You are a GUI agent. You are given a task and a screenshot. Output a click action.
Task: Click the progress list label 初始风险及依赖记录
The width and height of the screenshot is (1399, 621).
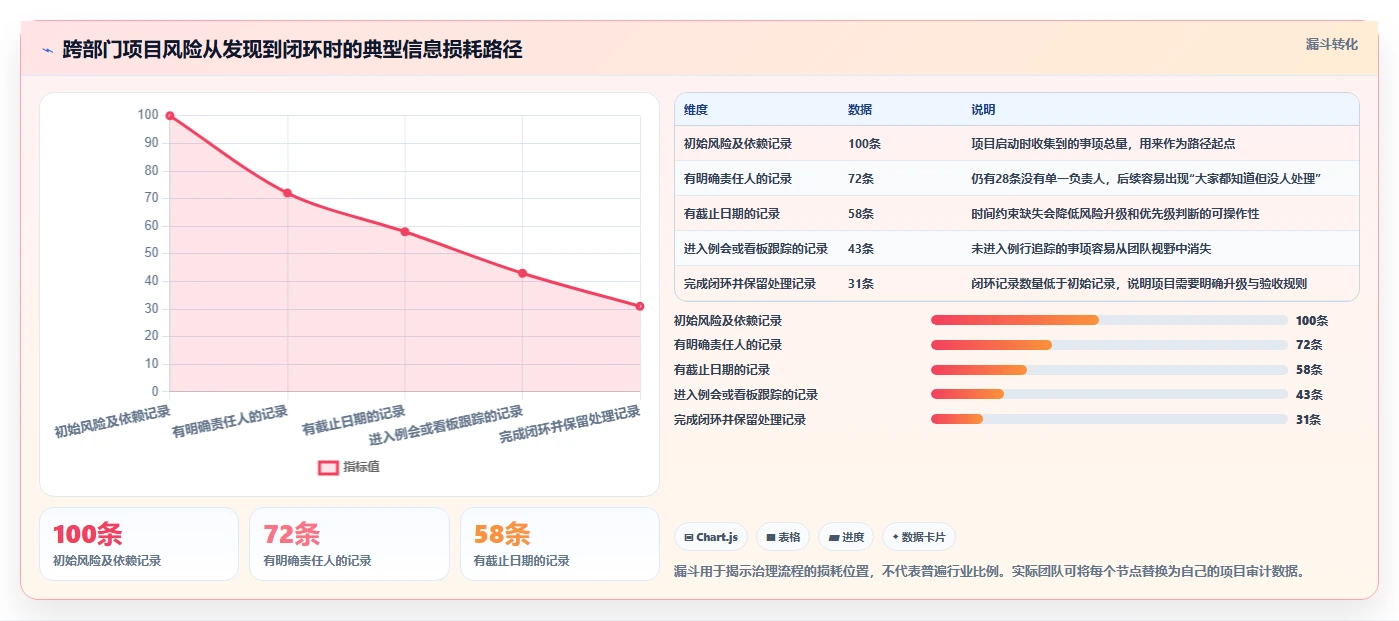coord(728,321)
